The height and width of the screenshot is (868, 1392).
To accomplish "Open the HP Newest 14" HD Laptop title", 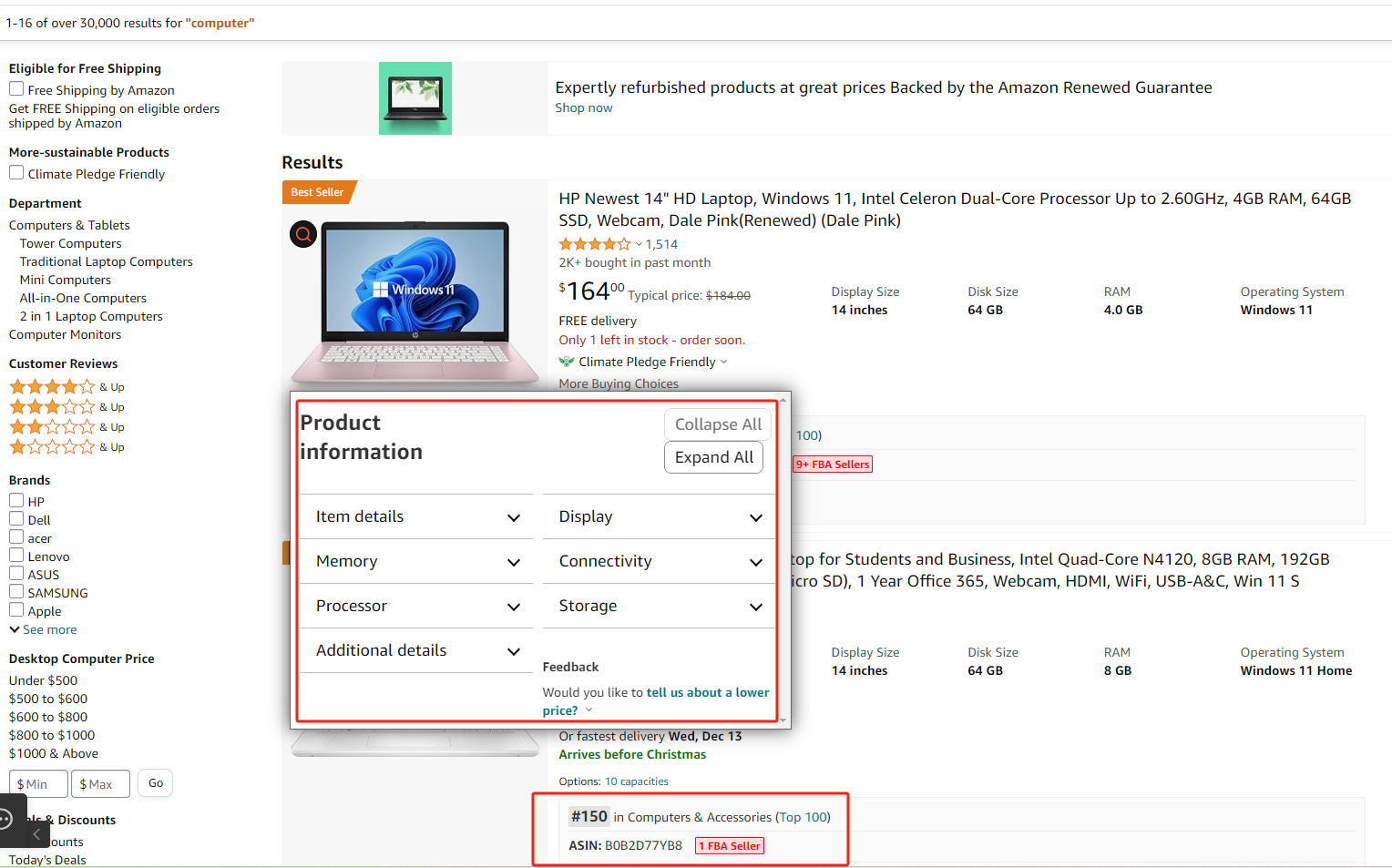I will tap(955, 209).
